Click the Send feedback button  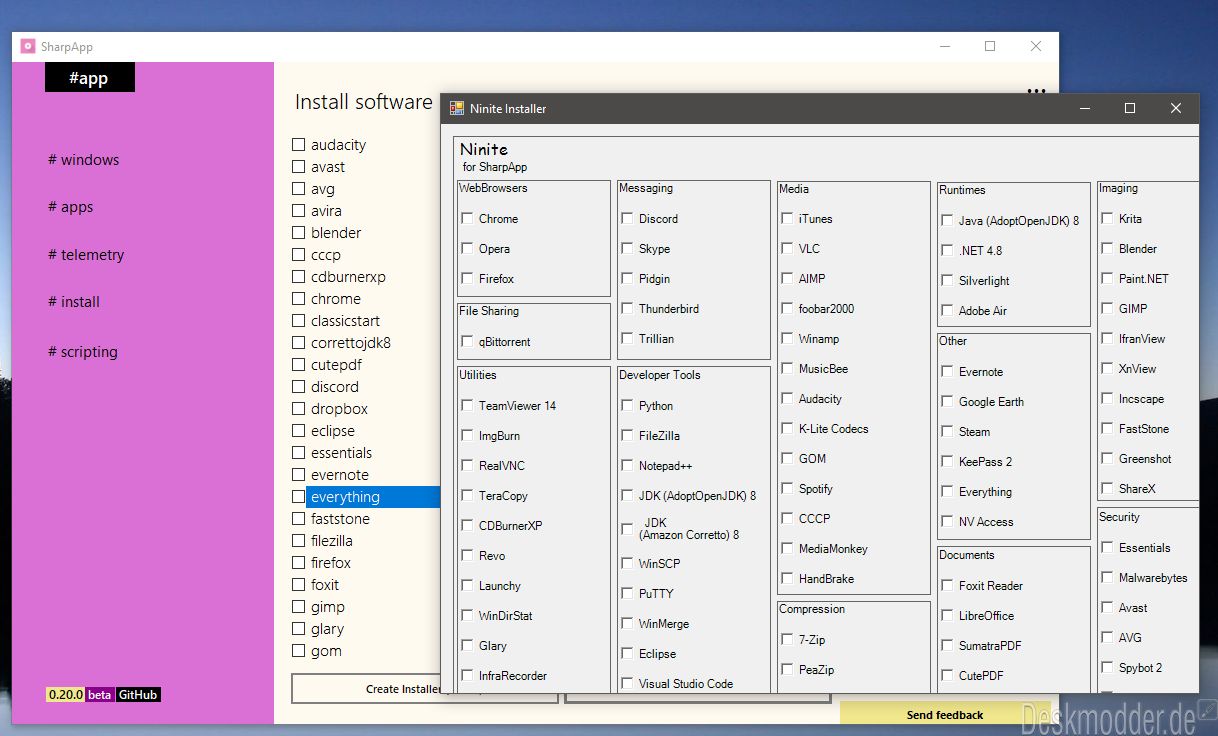[945, 714]
